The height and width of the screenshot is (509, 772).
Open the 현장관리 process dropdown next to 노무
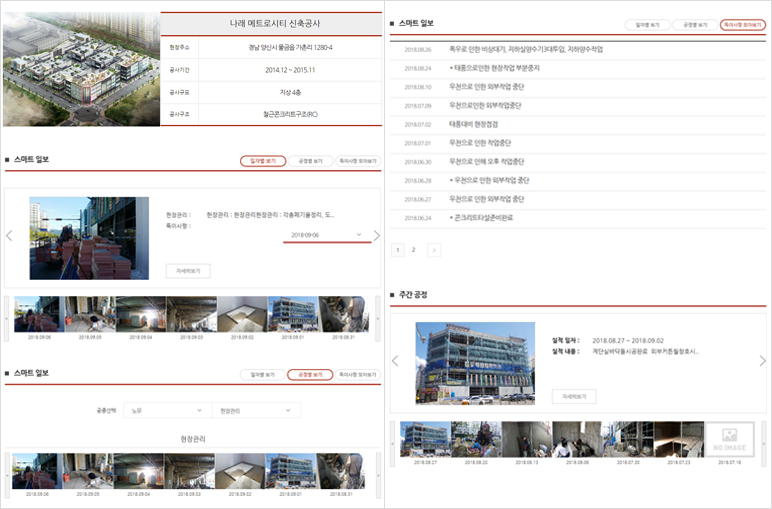256,411
